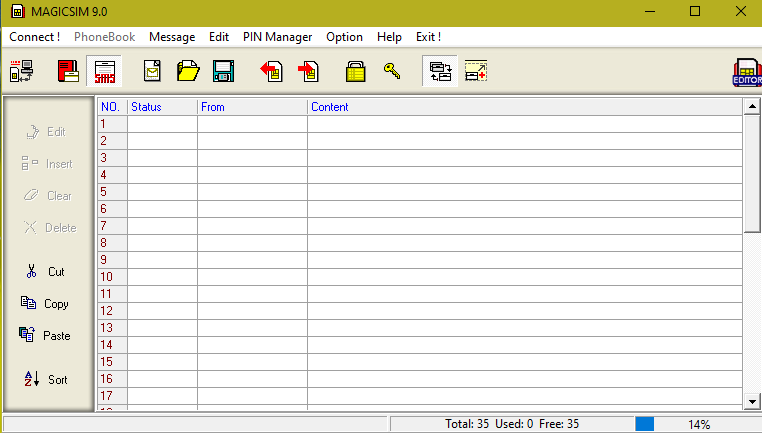Click the vertical scrollbar thumb
This screenshot has height=433, width=762.
click(752, 174)
